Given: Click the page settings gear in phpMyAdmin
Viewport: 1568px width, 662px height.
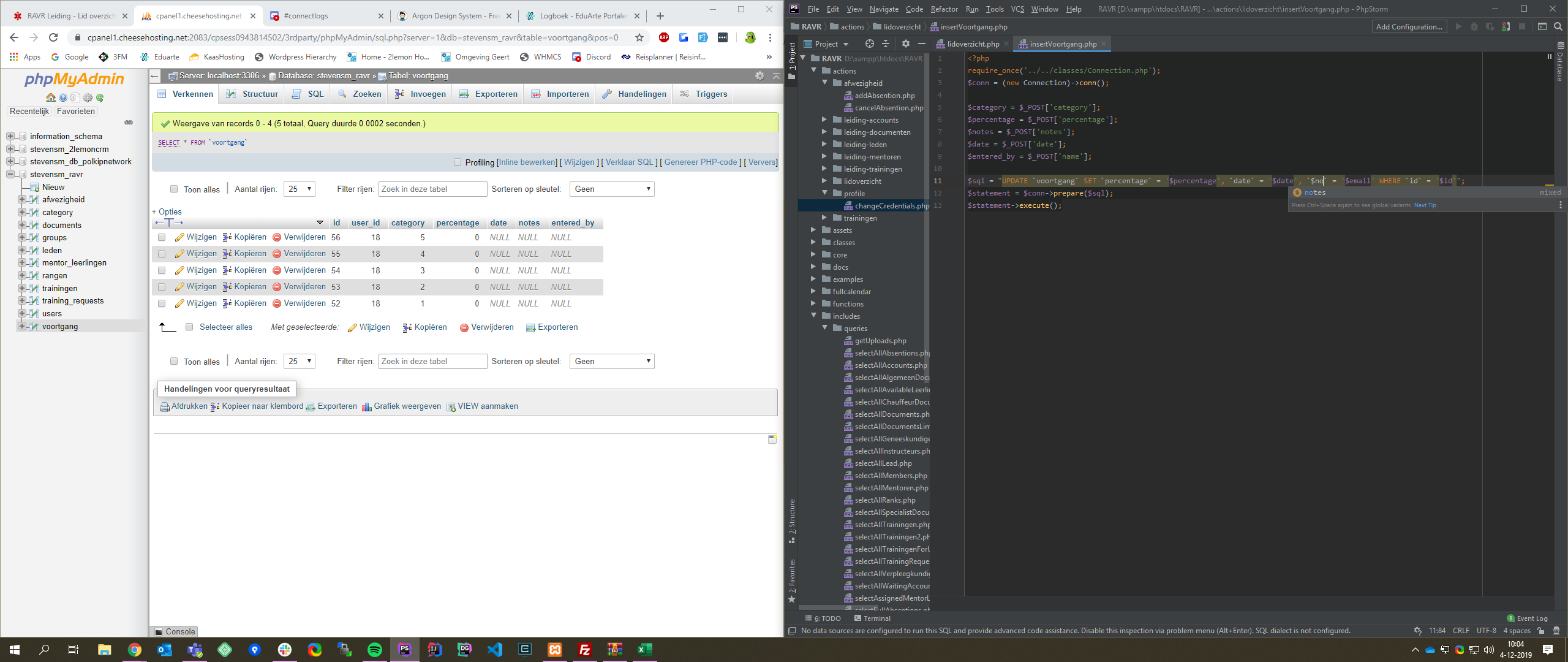Looking at the screenshot, I should (759, 75).
